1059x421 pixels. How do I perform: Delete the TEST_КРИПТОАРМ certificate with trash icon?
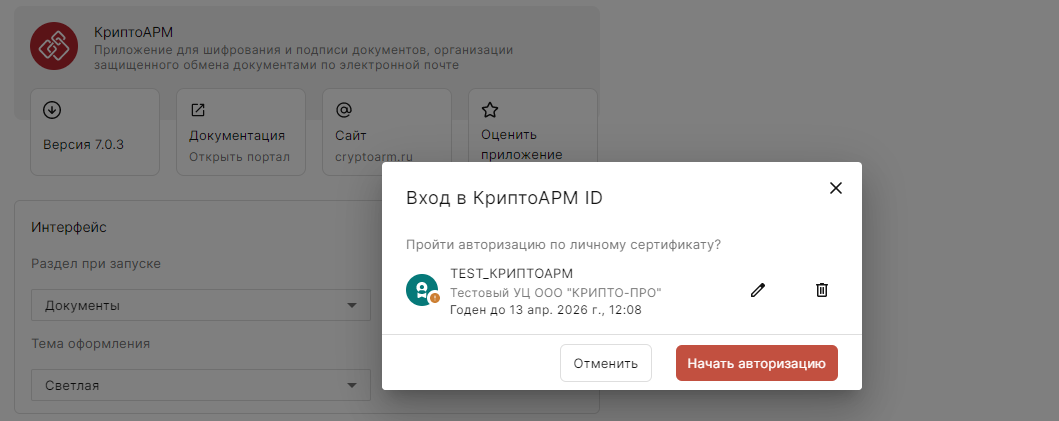821,291
